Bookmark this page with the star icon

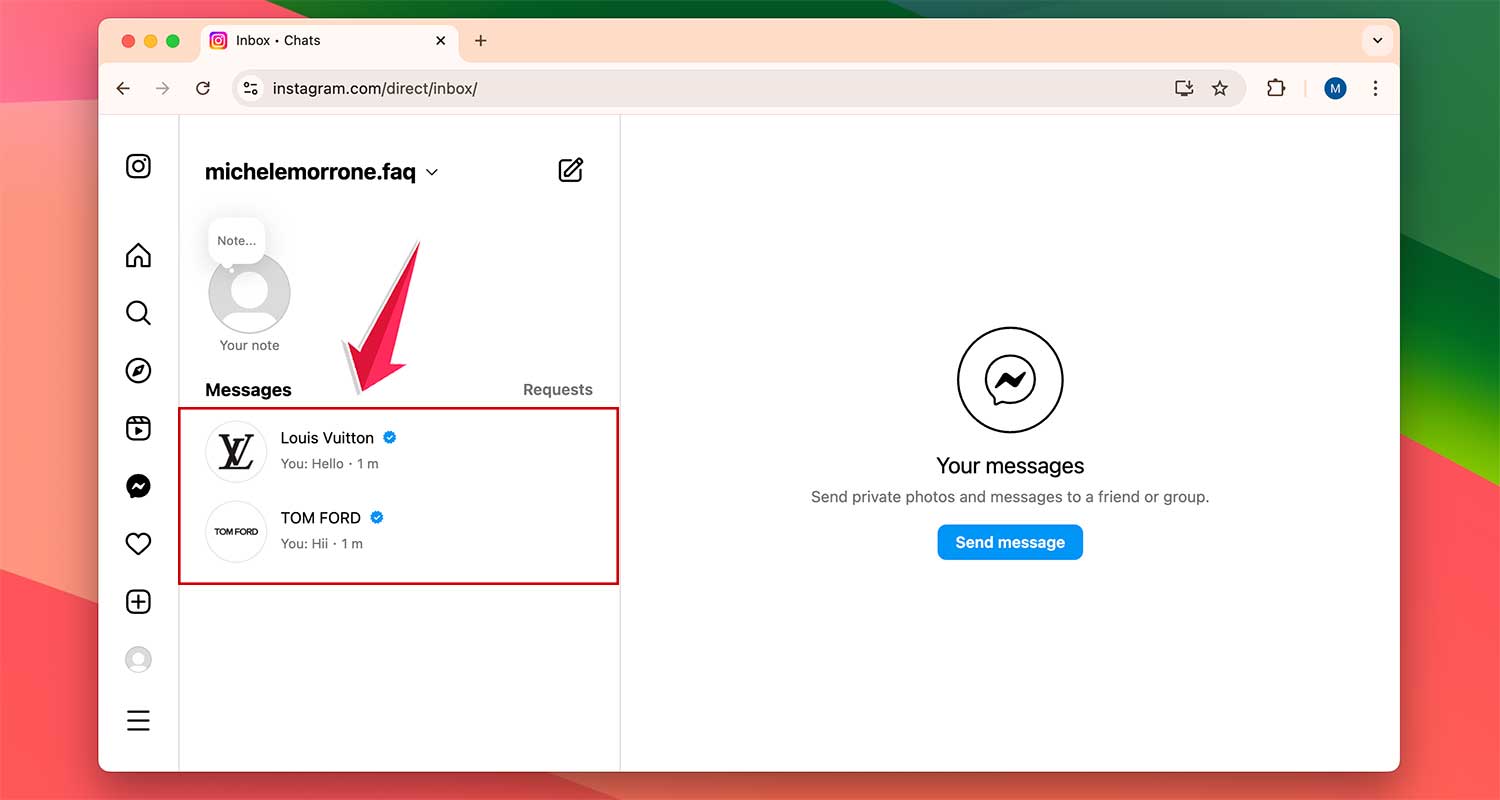pos(1219,88)
